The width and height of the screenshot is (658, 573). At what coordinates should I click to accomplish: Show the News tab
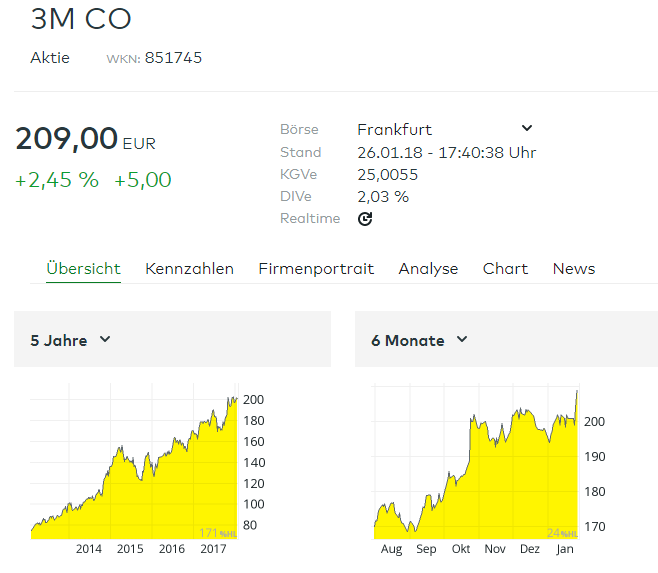click(574, 269)
